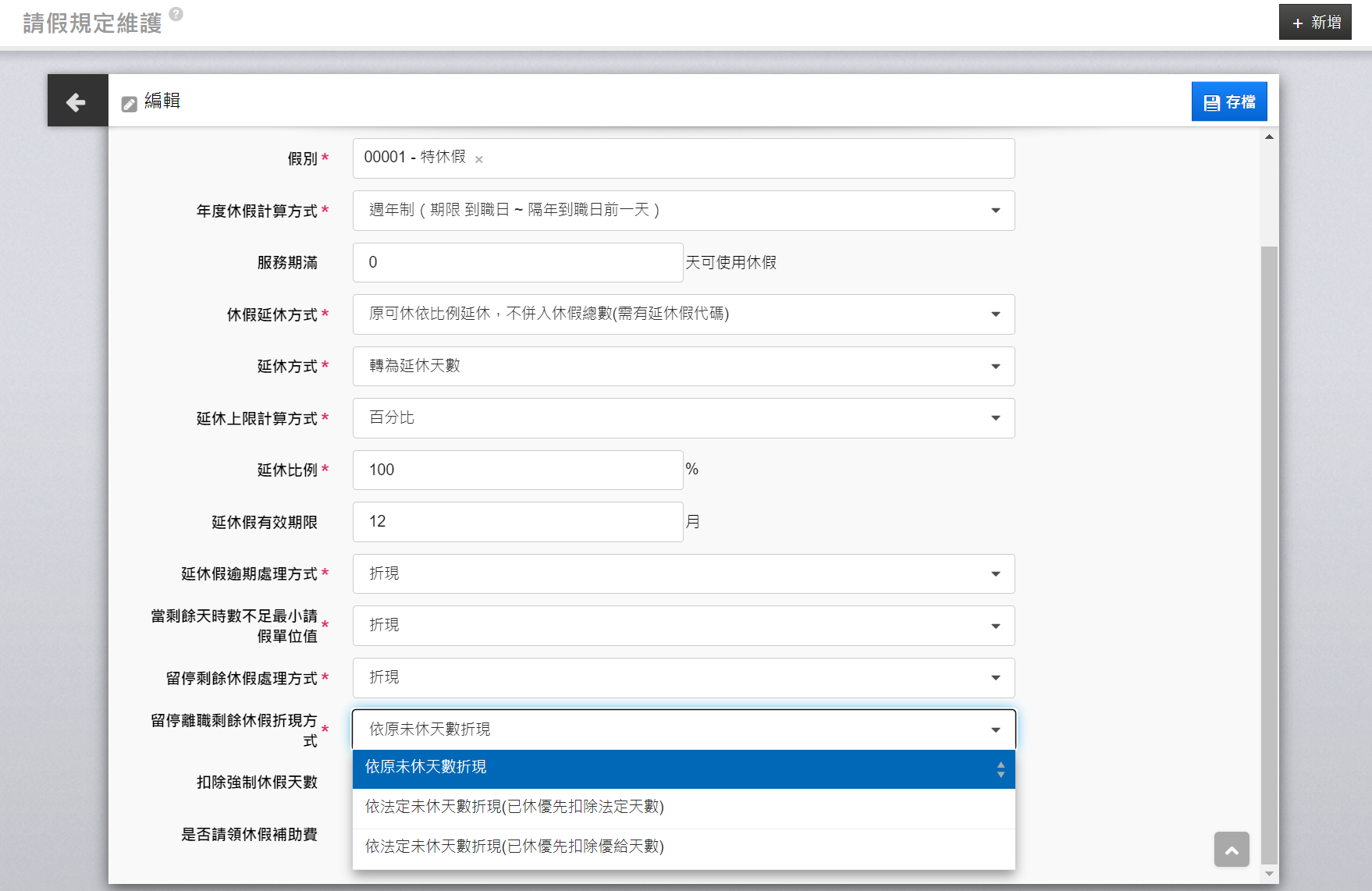Click the scrollbar down arrow
The height and width of the screenshot is (891, 1372).
pyautogui.click(x=1269, y=874)
